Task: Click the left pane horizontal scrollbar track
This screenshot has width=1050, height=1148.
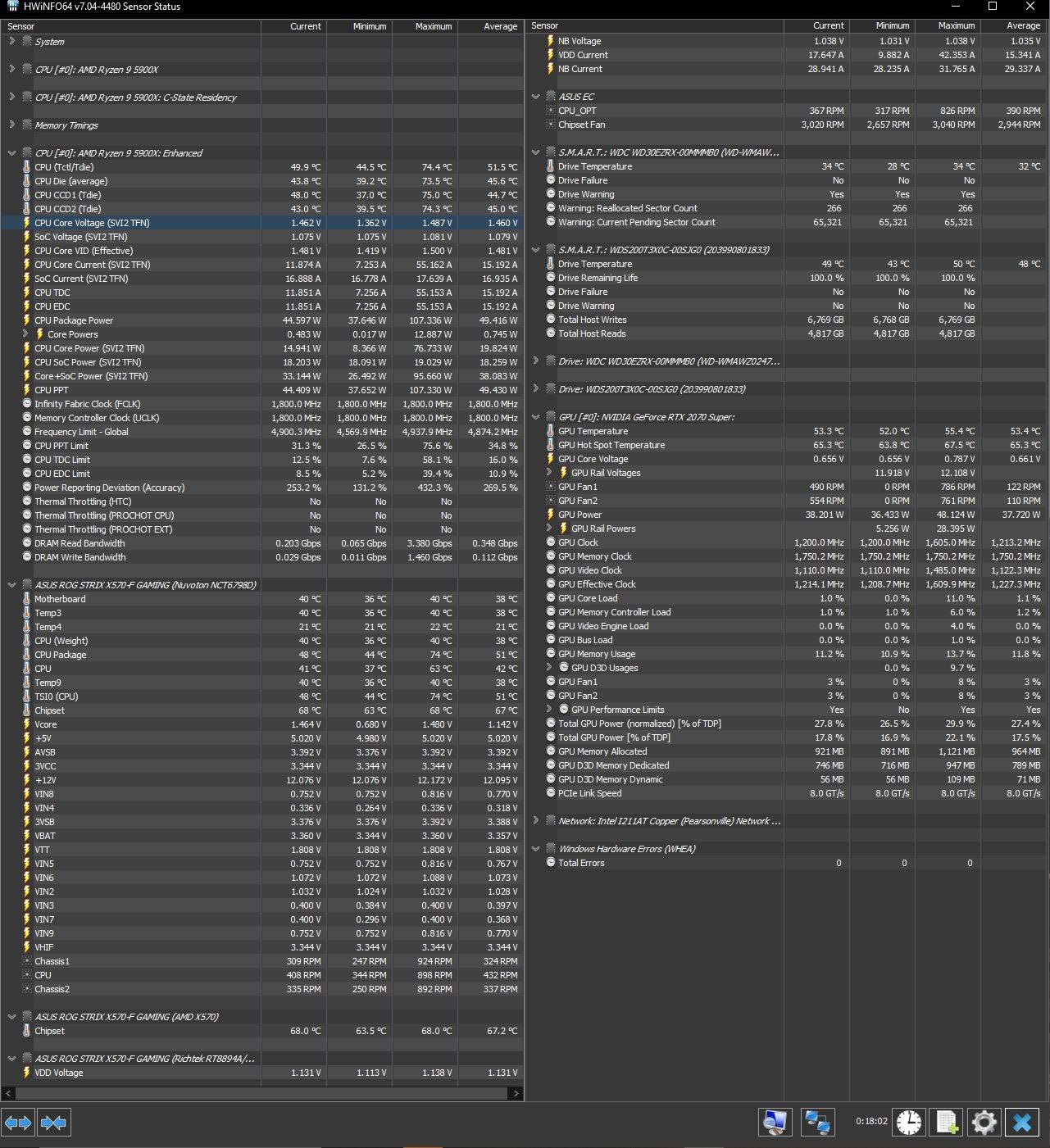Action: [262, 1093]
